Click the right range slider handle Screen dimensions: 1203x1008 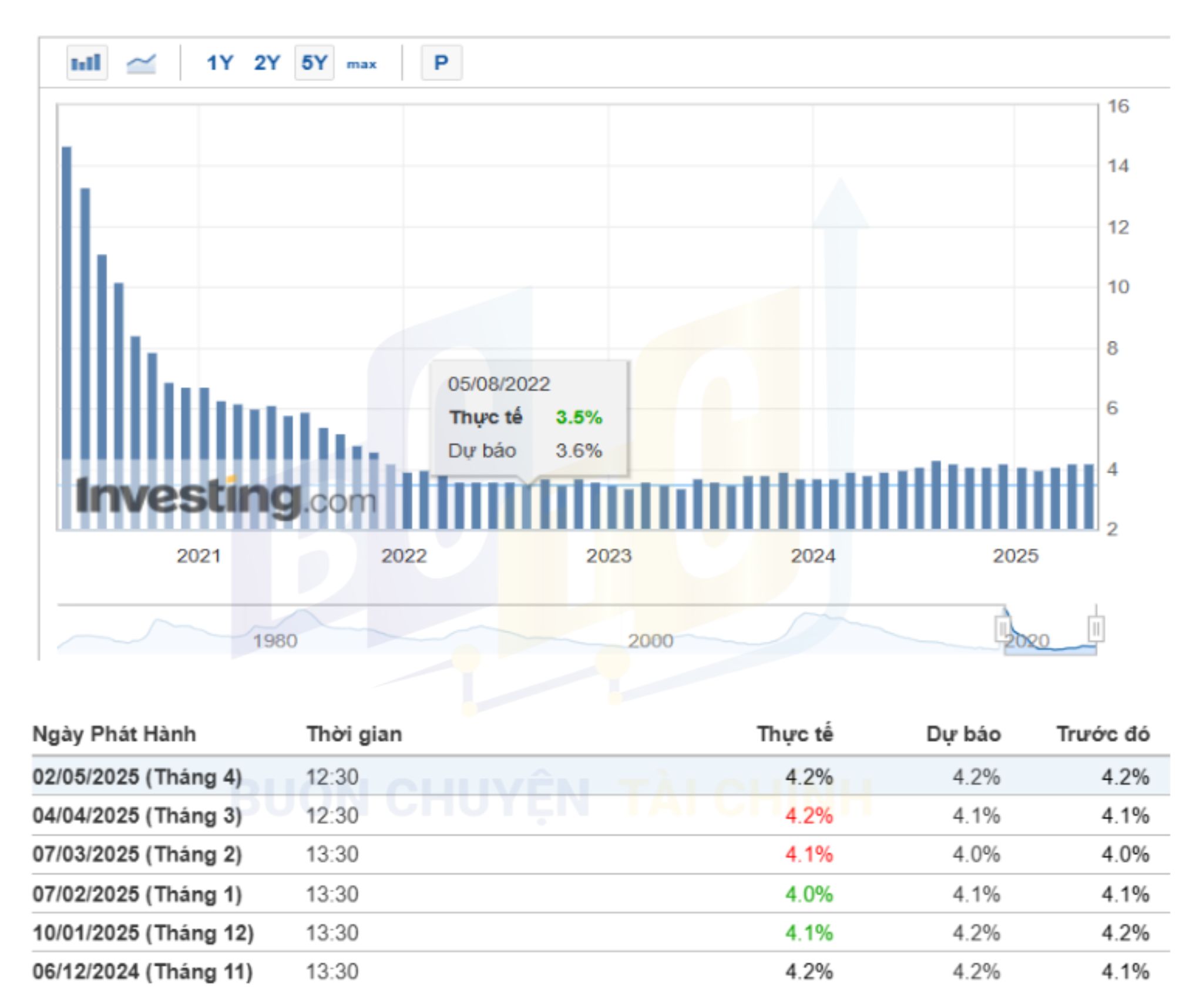click(x=1096, y=629)
